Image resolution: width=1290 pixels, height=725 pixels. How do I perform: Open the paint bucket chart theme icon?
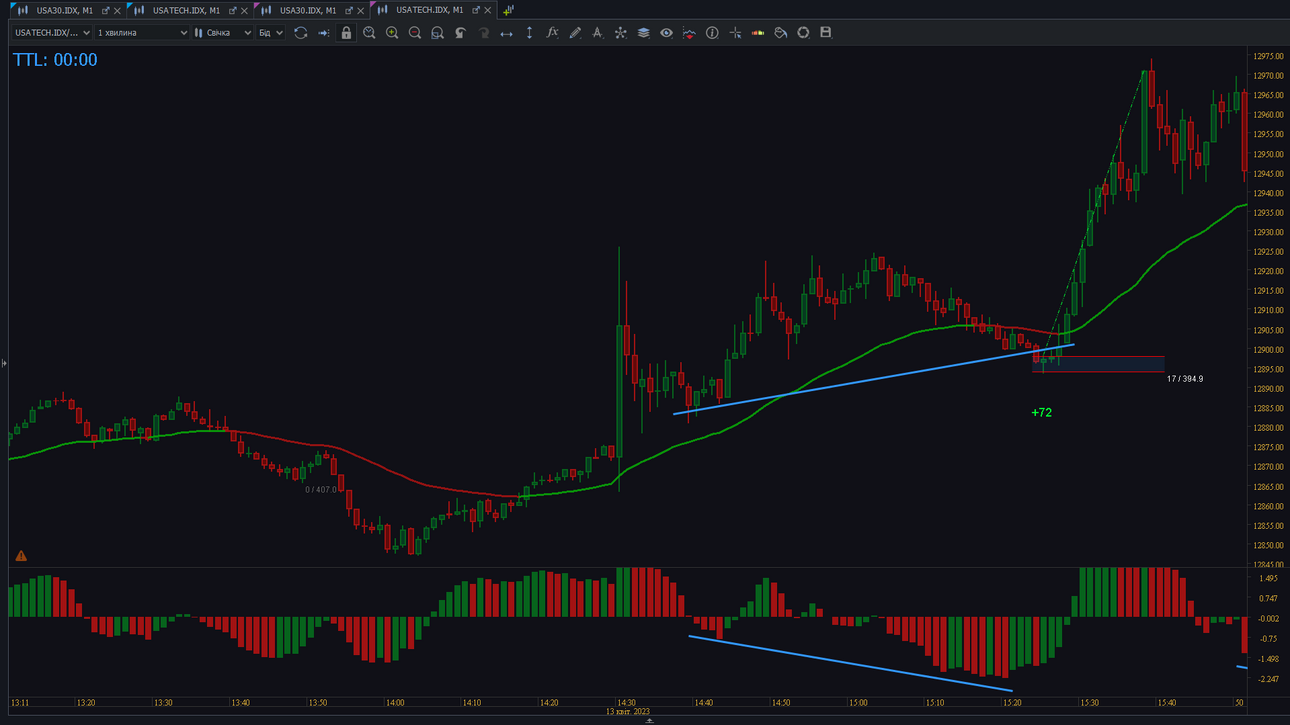tap(781, 33)
